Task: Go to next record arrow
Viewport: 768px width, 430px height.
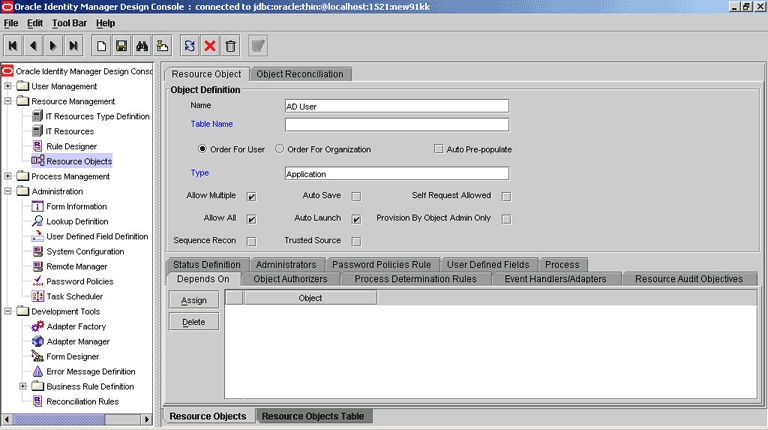Action: [53, 46]
